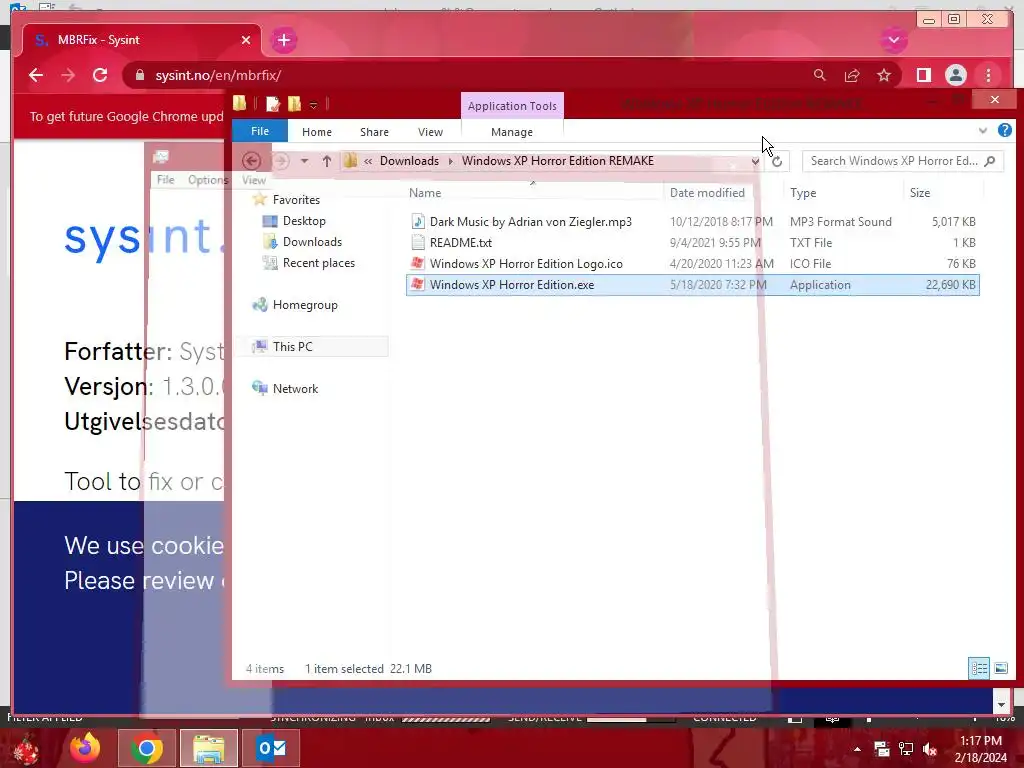The image size is (1024, 768).
Task: Switch to Home ribbon tab
Action: click(317, 132)
